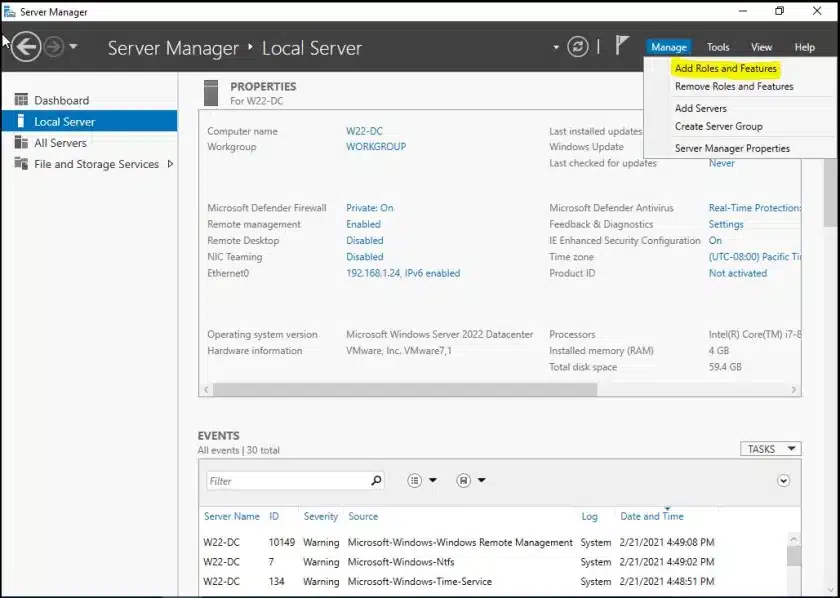The width and height of the screenshot is (840, 598).
Task: Choose Add Roles and Features
Action: pyautogui.click(x=725, y=69)
